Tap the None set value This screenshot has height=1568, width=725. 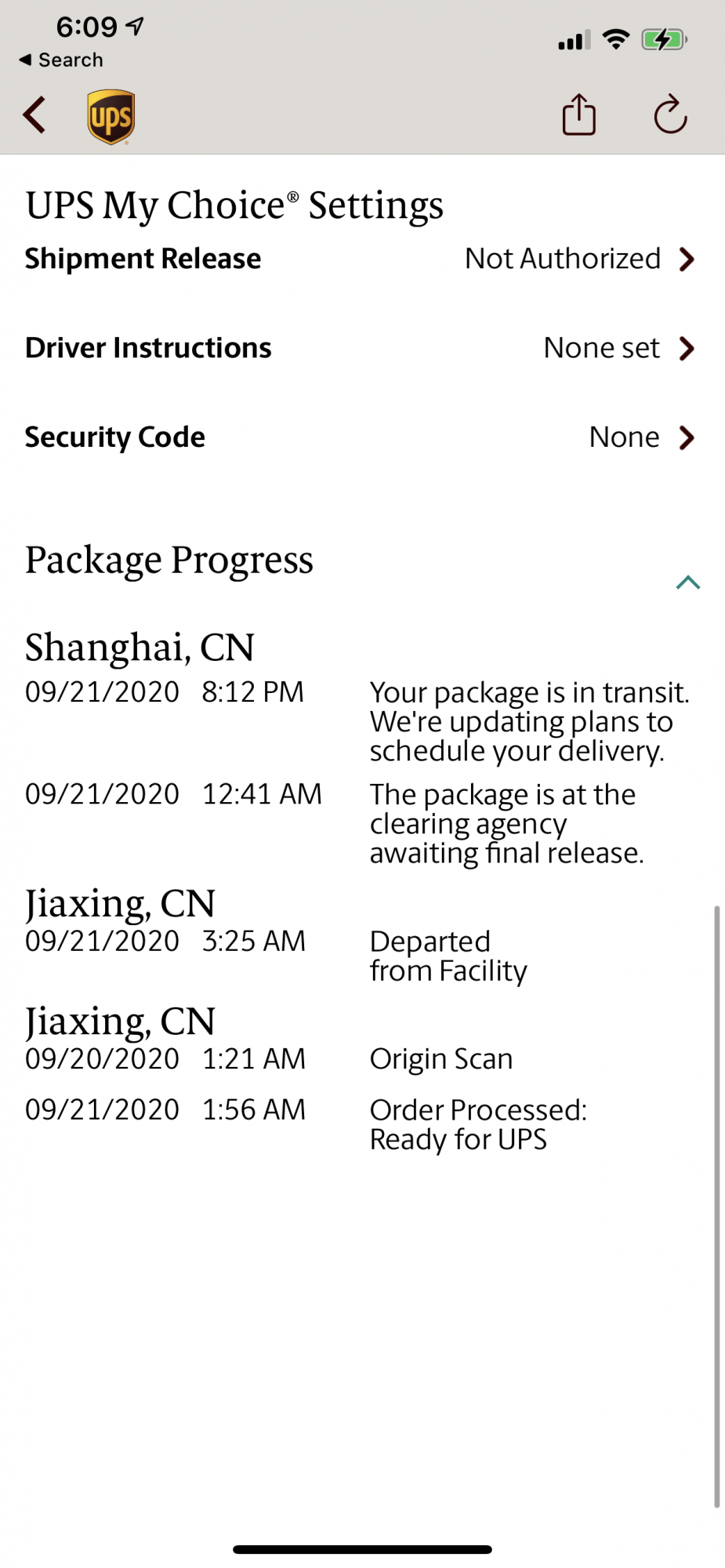point(602,348)
